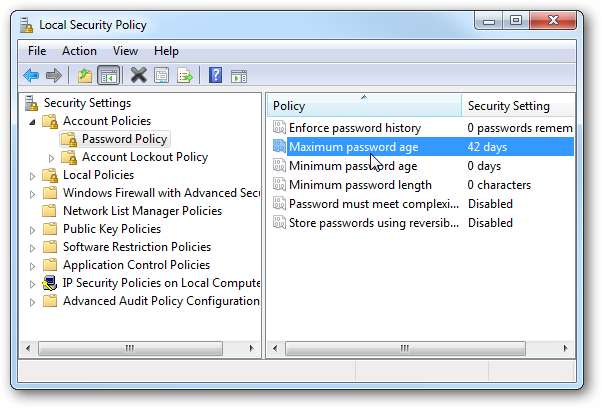This screenshot has height=408, width=602.
Task: Expand the Local Policies tree node
Action: [x=34, y=175]
